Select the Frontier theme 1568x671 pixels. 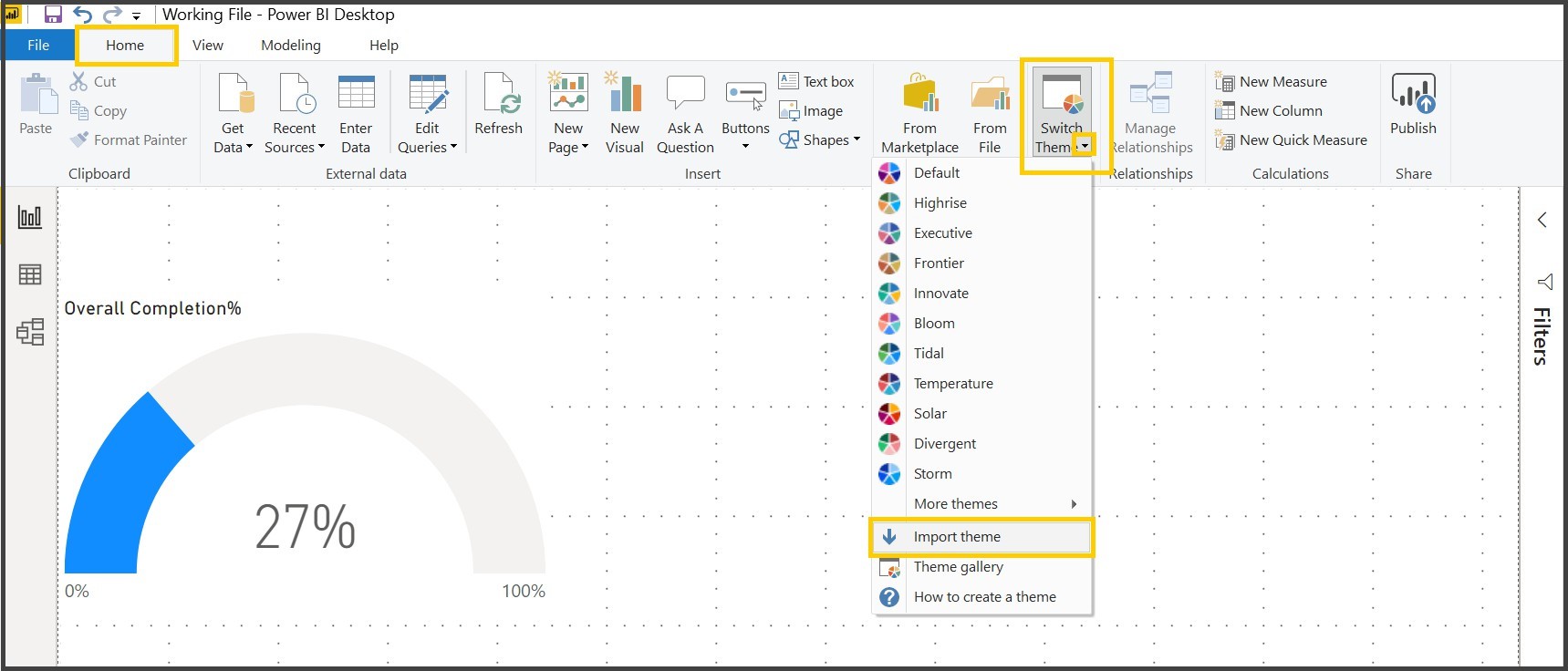pyautogui.click(x=982, y=263)
